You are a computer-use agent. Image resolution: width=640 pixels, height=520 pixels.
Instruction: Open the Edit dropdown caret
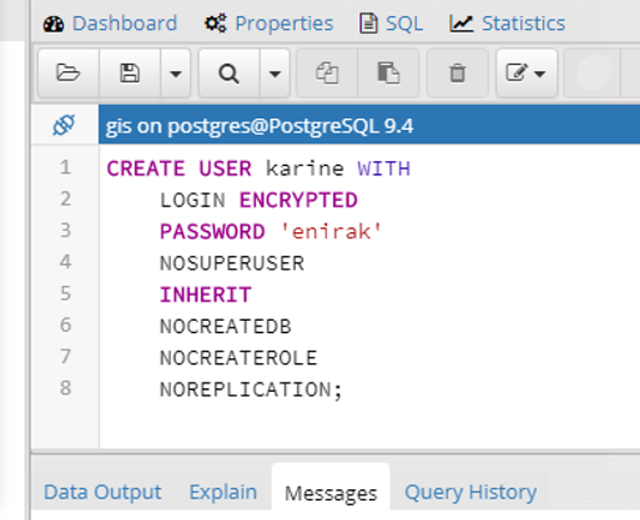tap(540, 74)
